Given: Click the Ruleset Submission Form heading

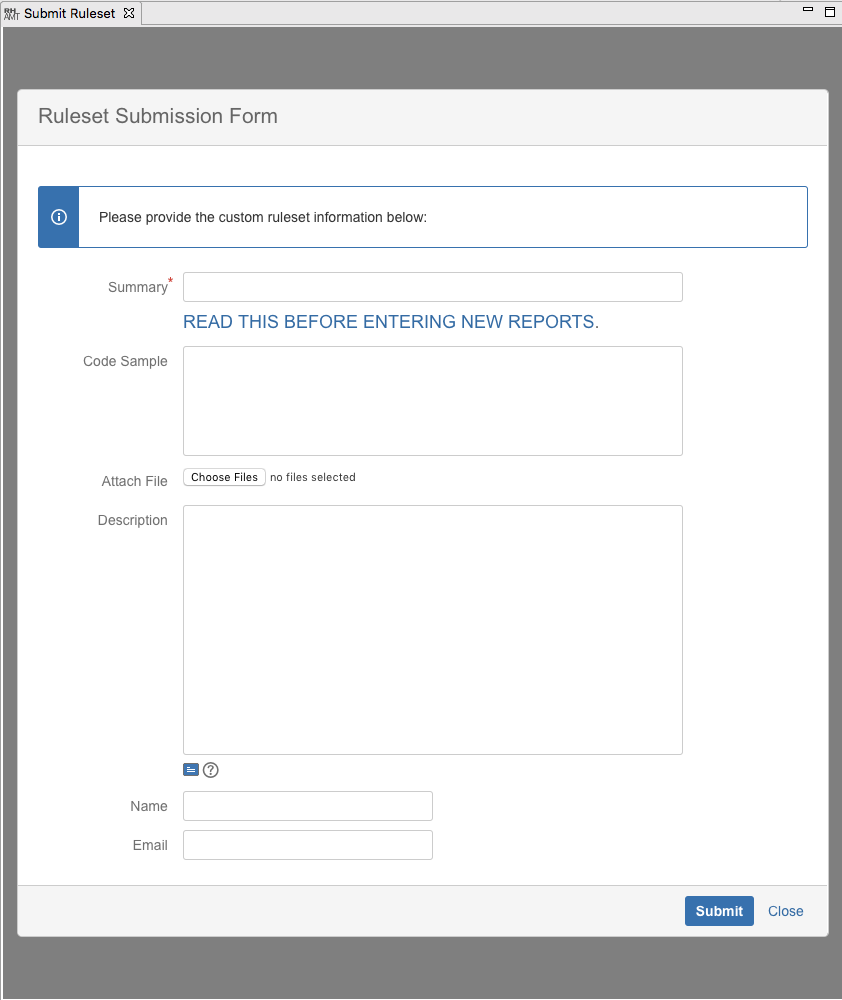Looking at the screenshot, I should [x=158, y=116].
